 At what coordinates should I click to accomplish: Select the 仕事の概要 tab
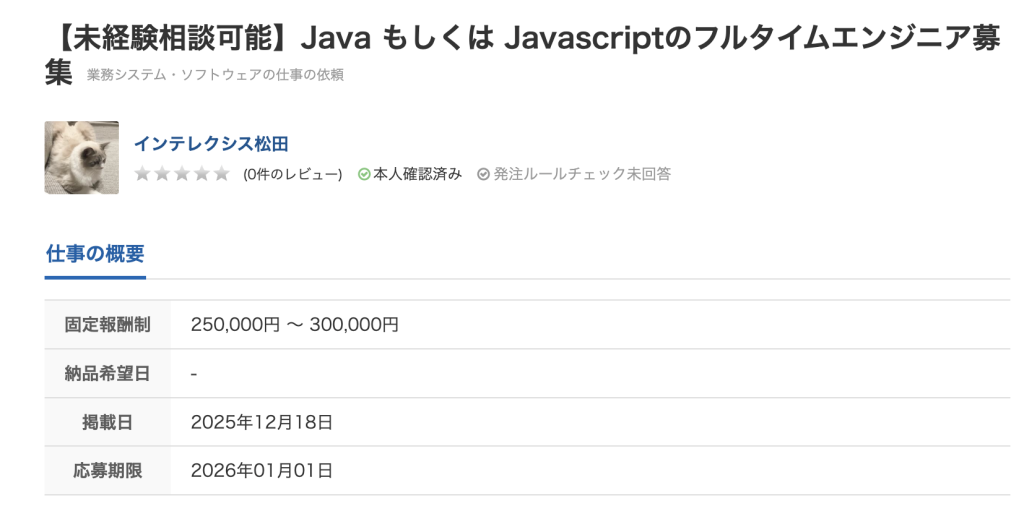pos(95,254)
